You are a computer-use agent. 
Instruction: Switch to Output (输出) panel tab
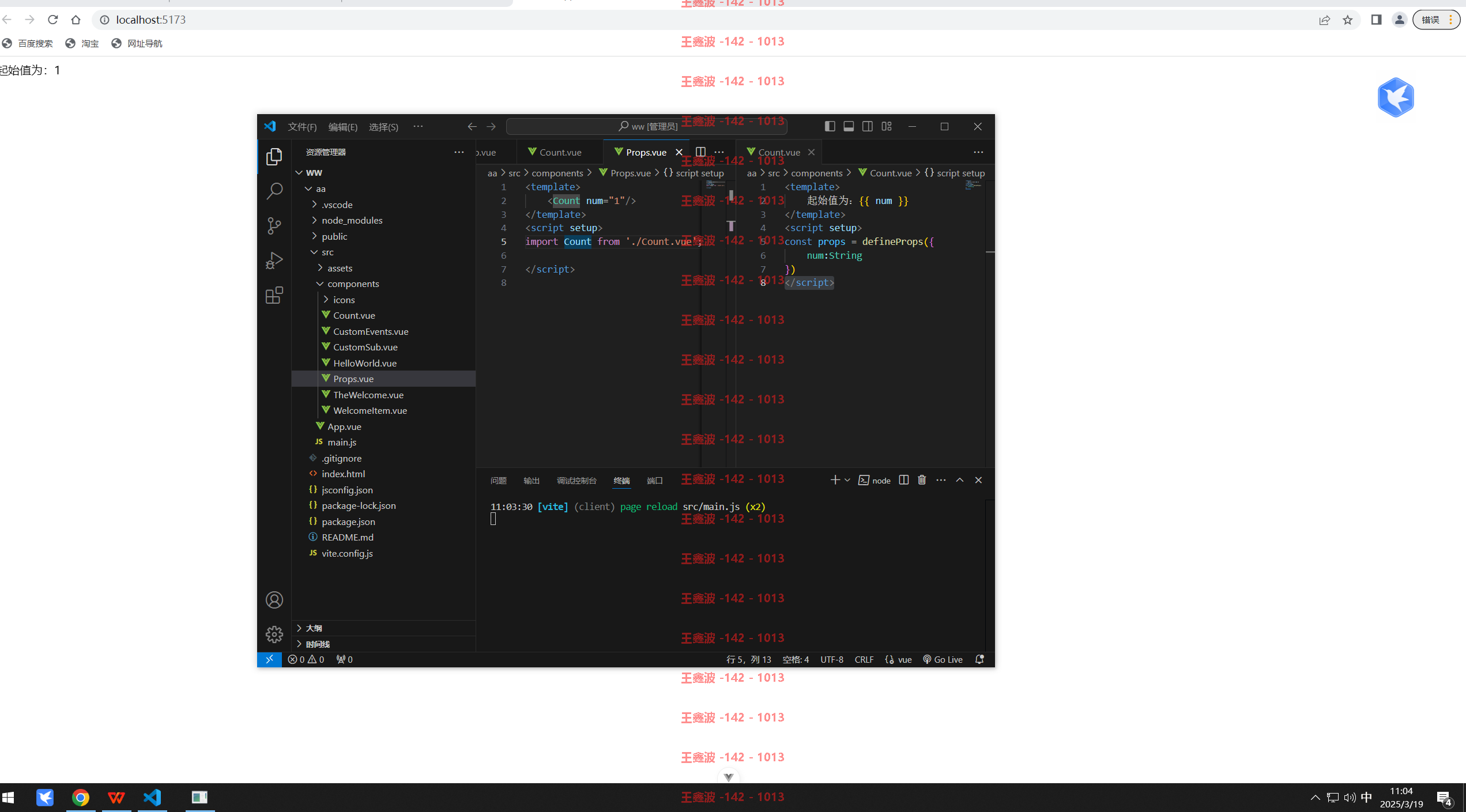[531, 481]
